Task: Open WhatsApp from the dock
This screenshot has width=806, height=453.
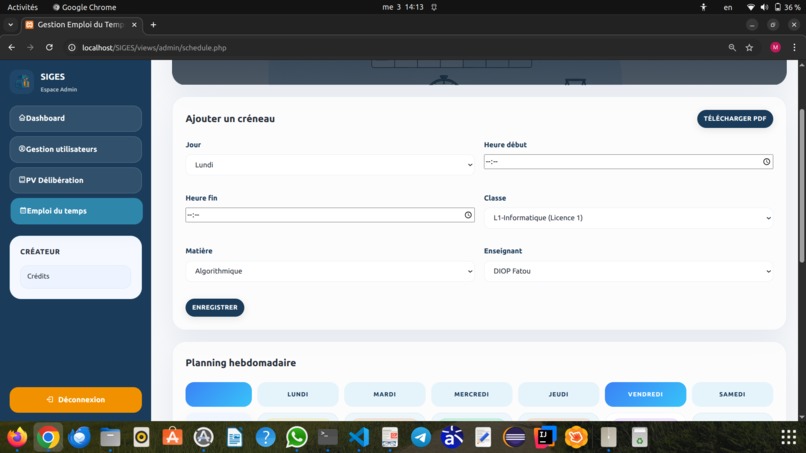Action: 297,438
